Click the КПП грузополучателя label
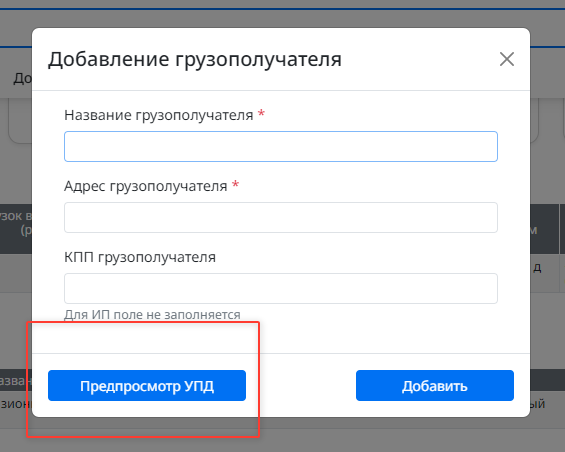The image size is (565, 452). (x=140, y=257)
